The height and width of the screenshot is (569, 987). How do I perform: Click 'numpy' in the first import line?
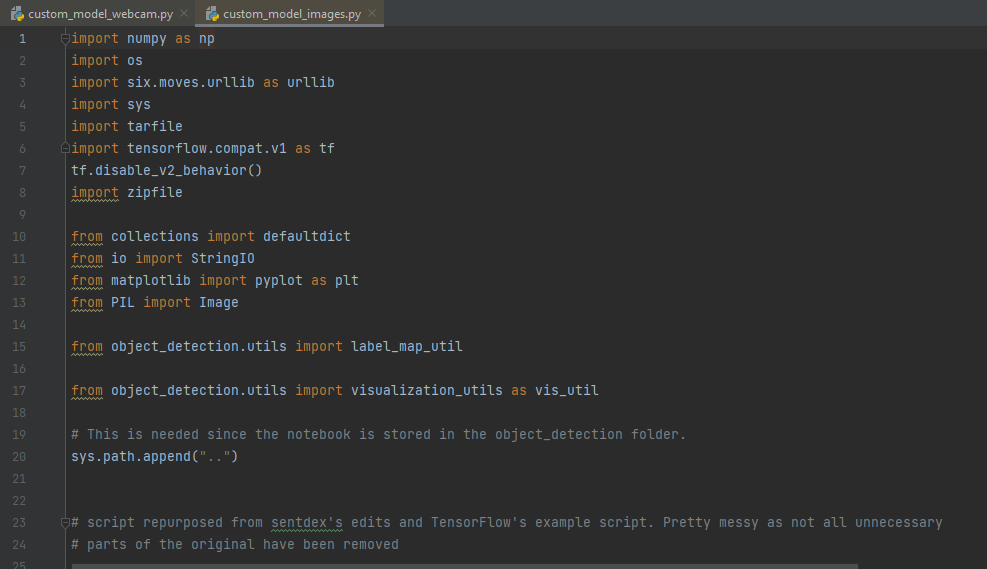147,39
